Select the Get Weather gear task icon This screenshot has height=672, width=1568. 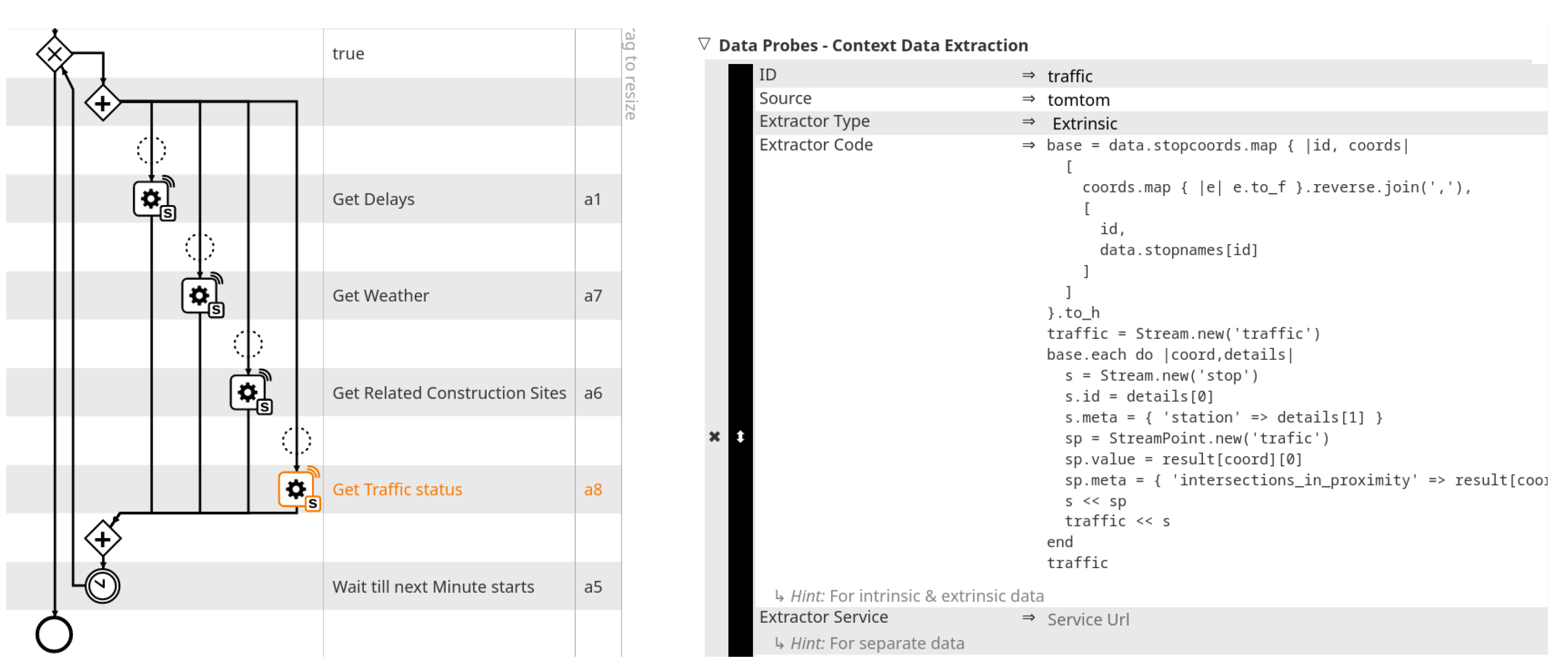pos(199,295)
